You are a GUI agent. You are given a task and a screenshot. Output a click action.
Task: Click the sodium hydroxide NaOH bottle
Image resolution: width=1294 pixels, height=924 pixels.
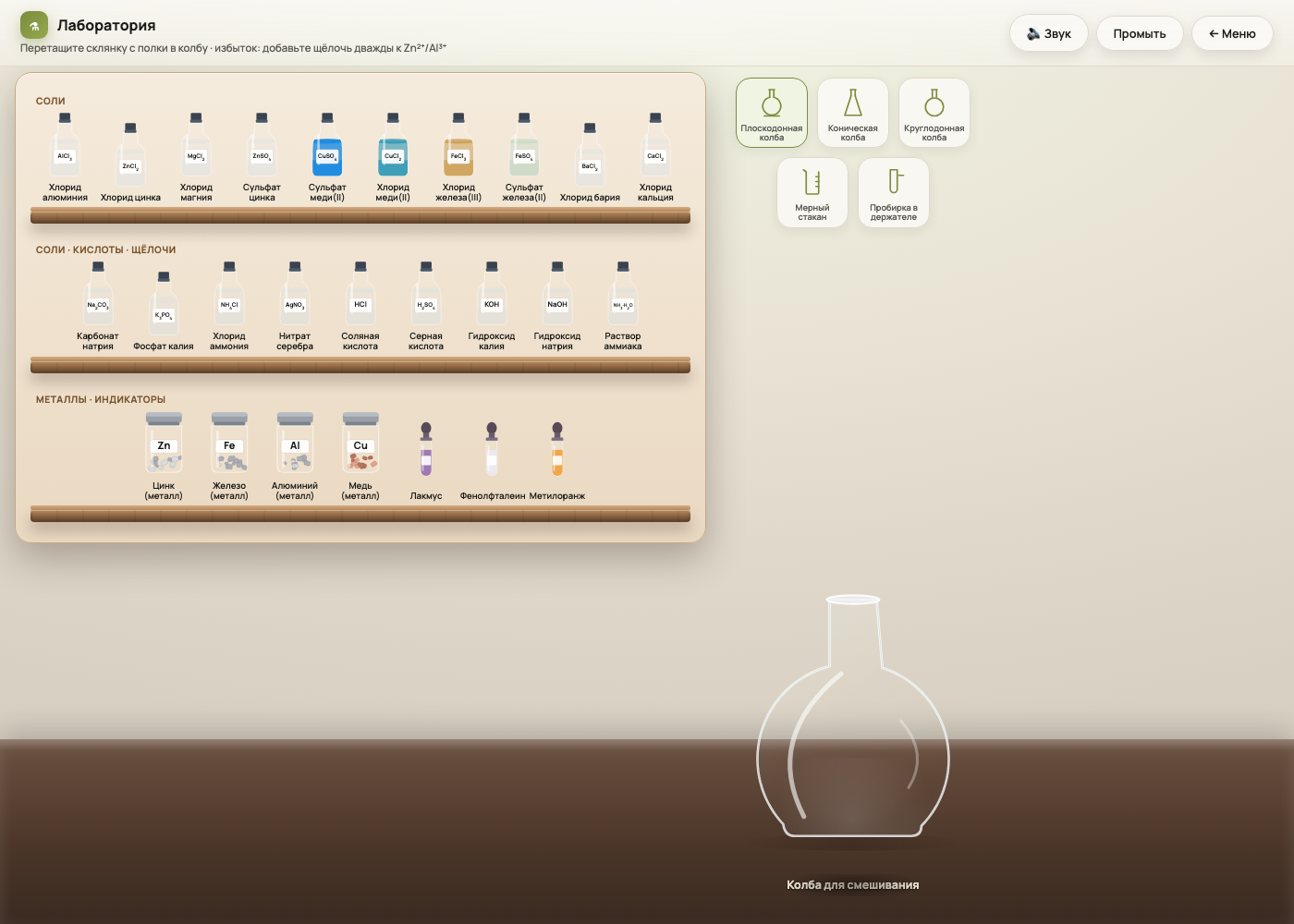pos(557,295)
